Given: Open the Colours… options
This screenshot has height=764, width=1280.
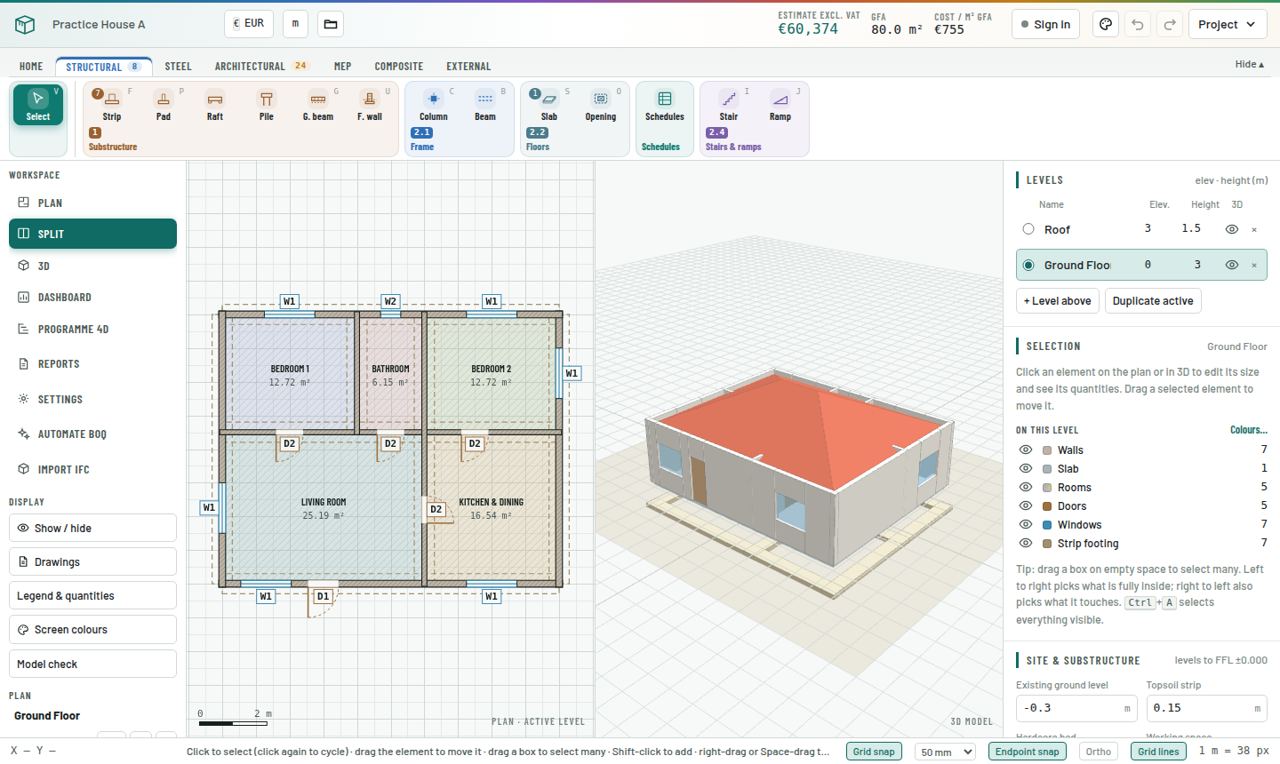Looking at the screenshot, I should [1248, 430].
